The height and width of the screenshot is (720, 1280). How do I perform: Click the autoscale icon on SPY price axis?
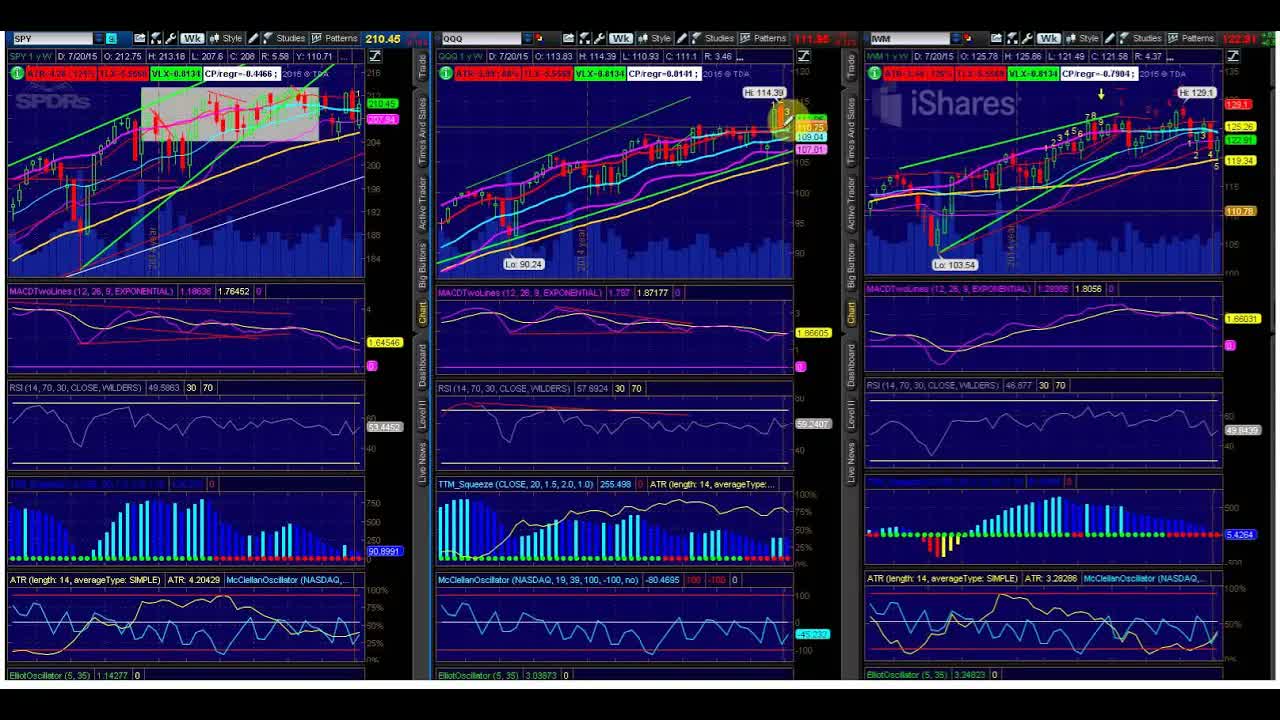pyautogui.click(x=375, y=56)
